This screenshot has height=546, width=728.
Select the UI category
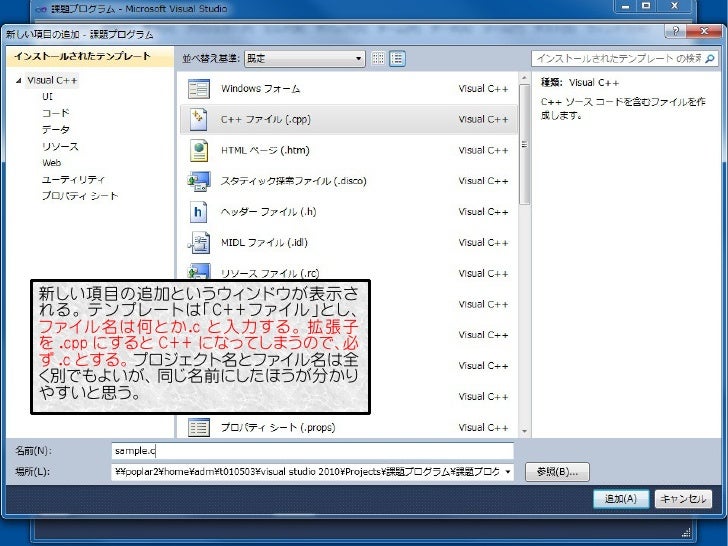pos(47,97)
